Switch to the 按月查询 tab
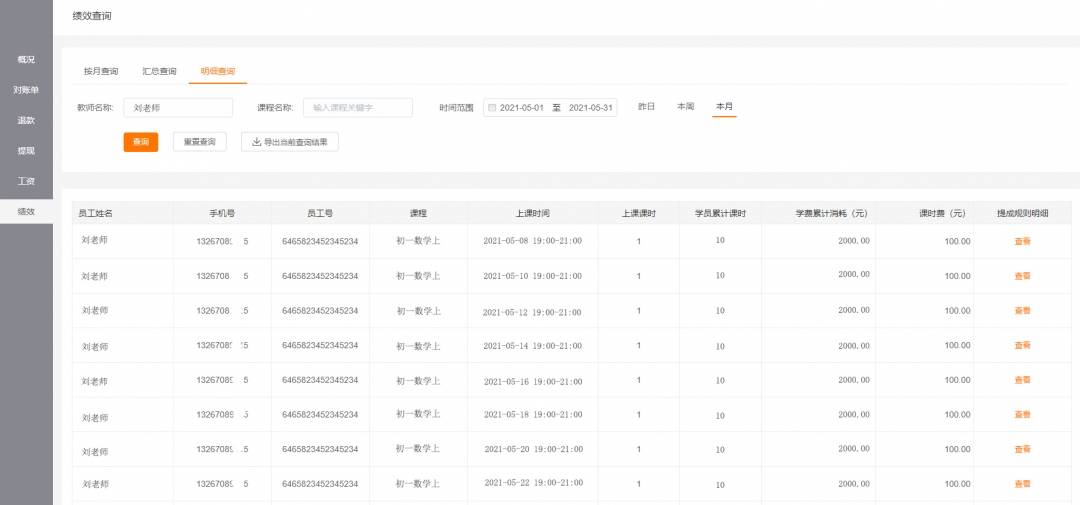 [101, 72]
